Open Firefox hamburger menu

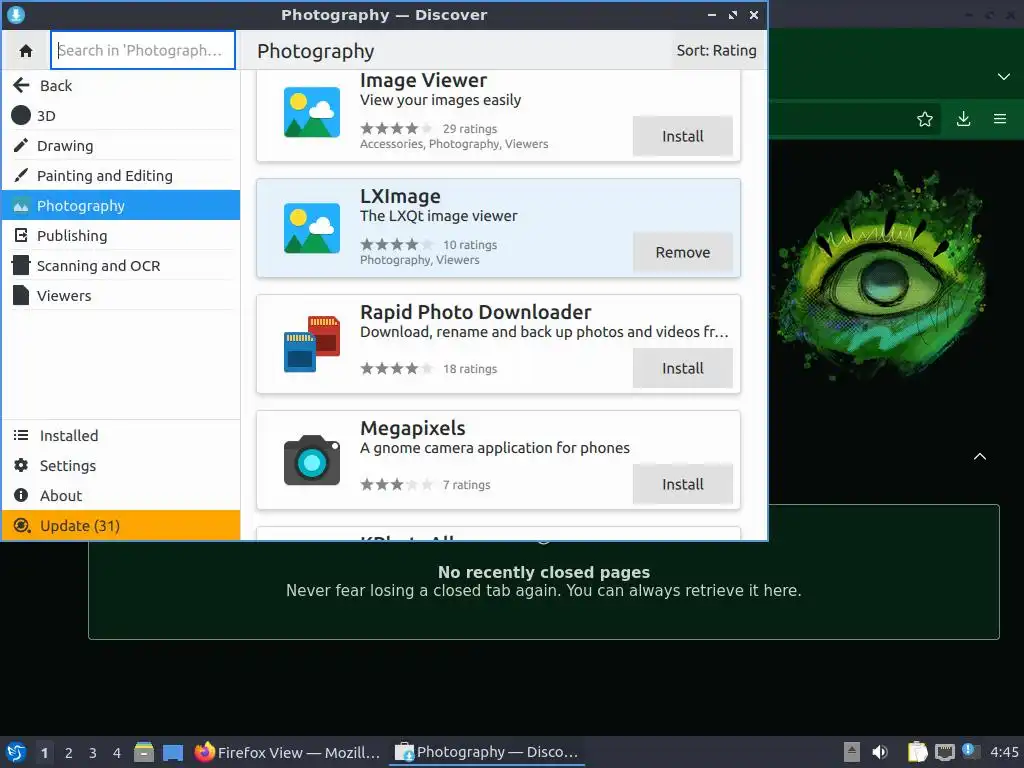[x=999, y=119]
